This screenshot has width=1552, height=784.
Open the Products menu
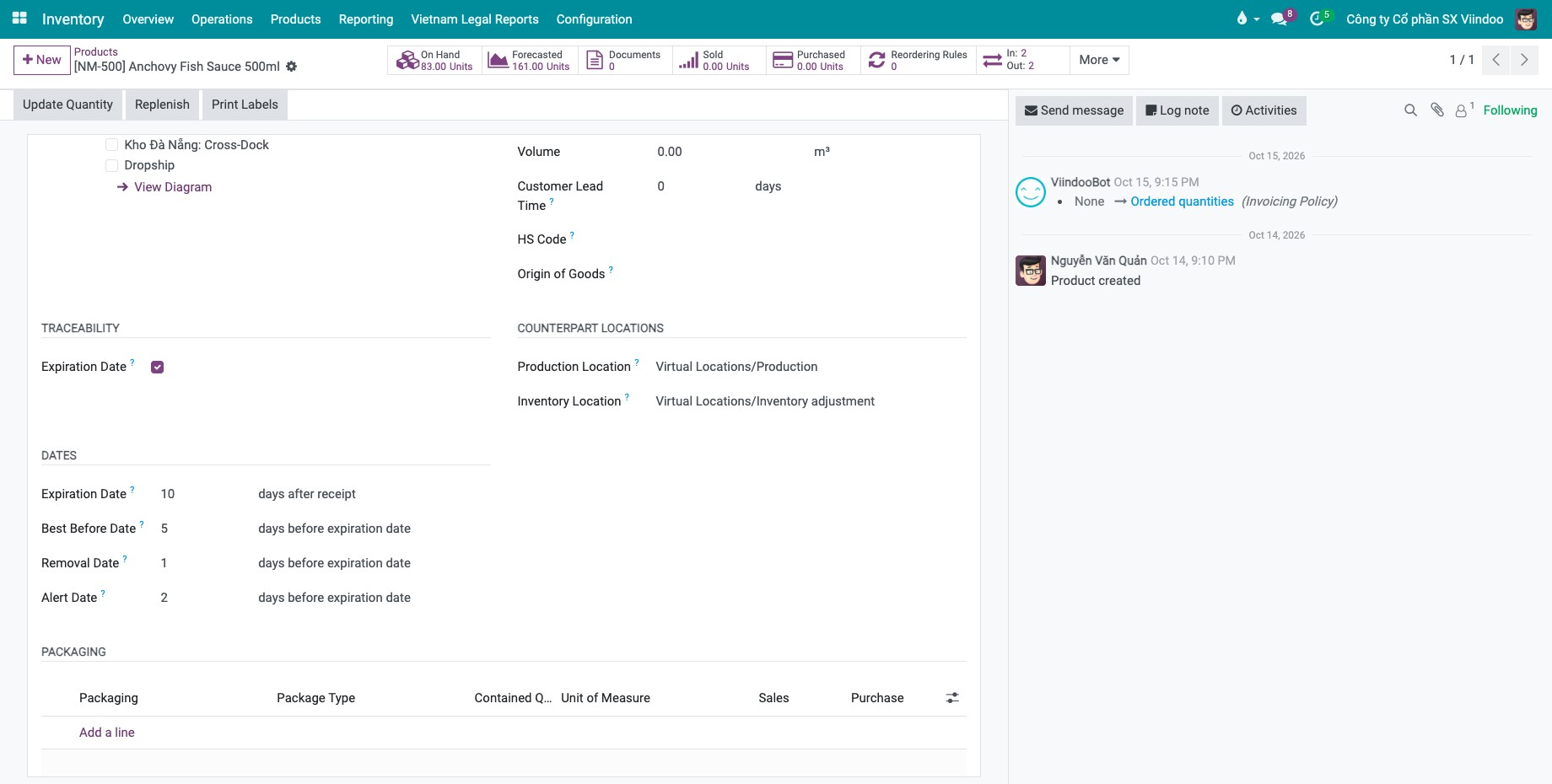pyautogui.click(x=295, y=19)
